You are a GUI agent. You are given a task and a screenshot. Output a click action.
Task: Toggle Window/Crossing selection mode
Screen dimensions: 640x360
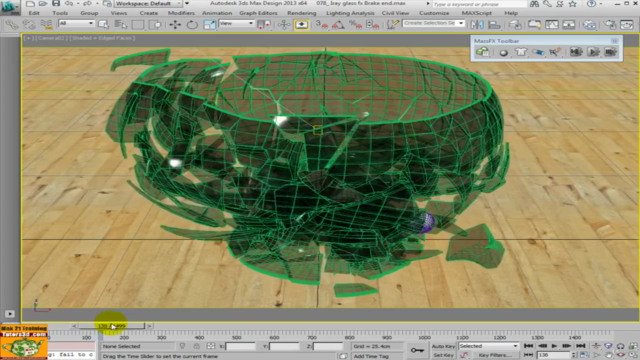click(x=155, y=24)
